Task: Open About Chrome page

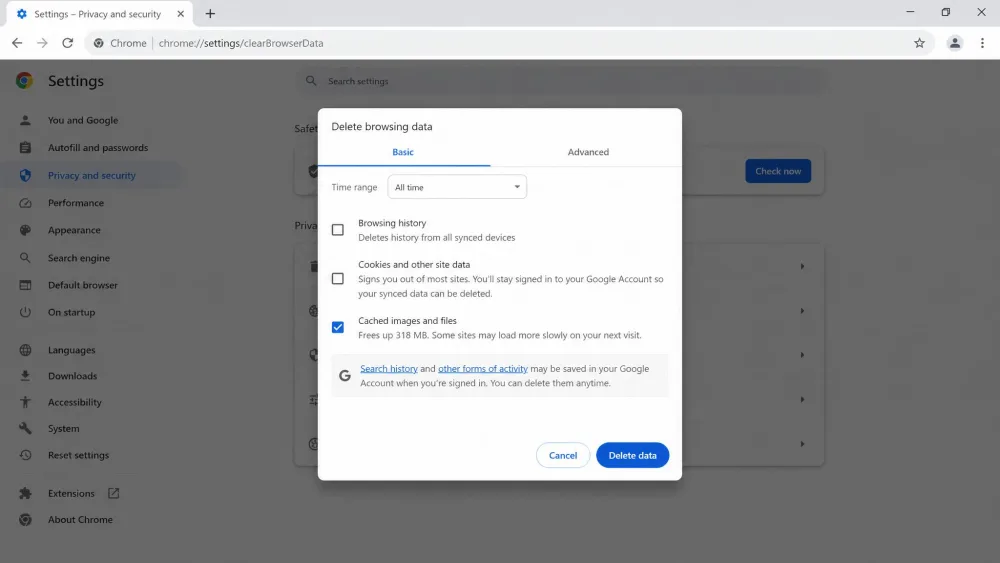Action: [x=80, y=520]
